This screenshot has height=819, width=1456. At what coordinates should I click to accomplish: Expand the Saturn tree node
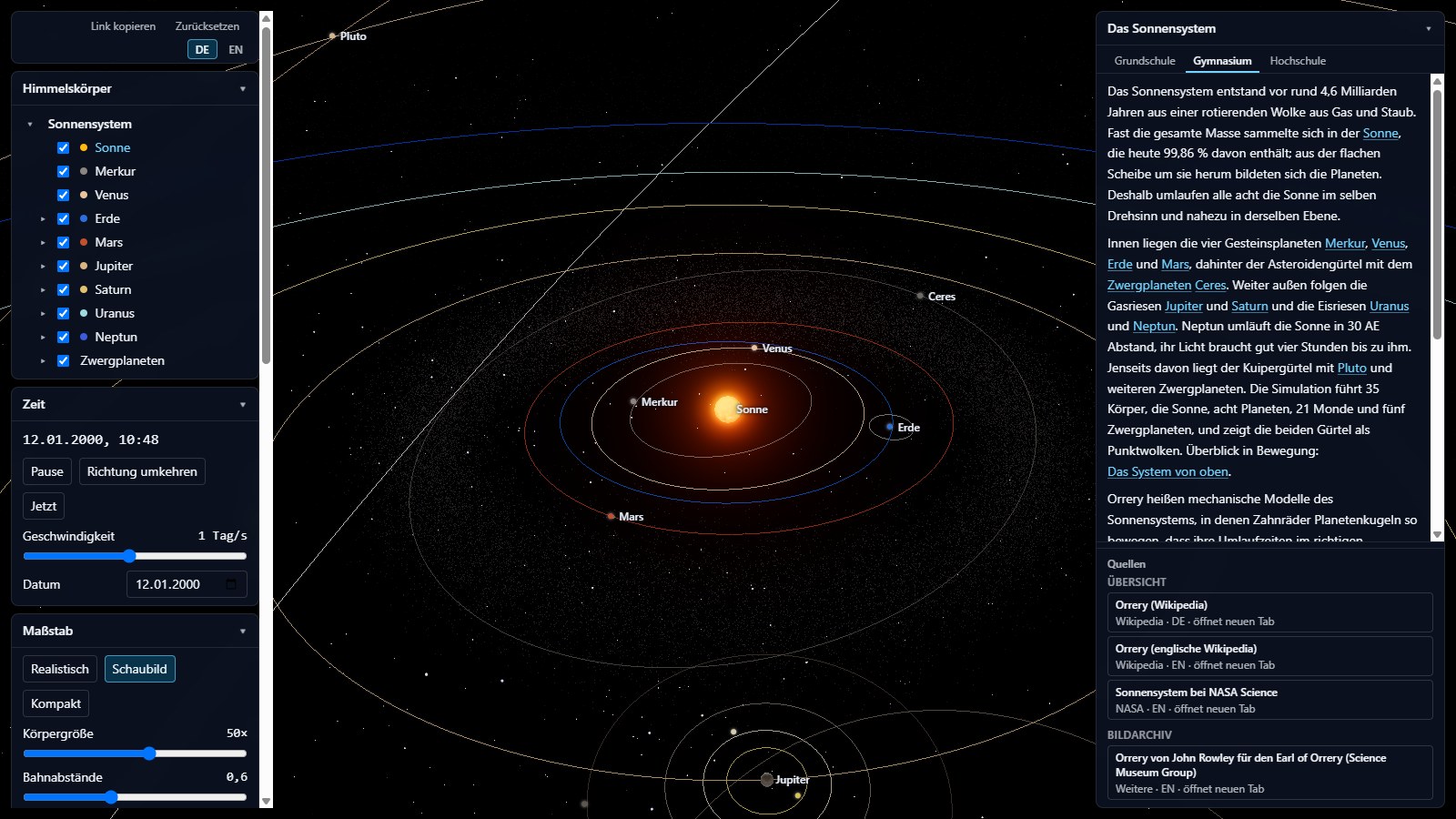coord(43,289)
